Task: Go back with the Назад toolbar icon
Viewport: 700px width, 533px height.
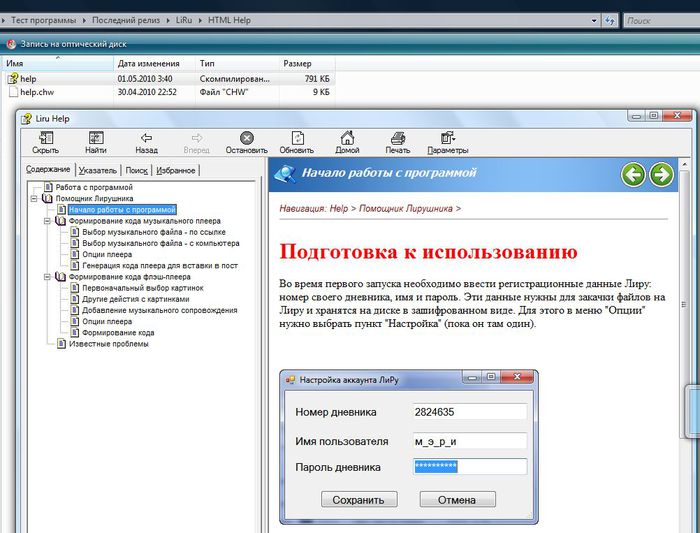Action: [x=146, y=138]
